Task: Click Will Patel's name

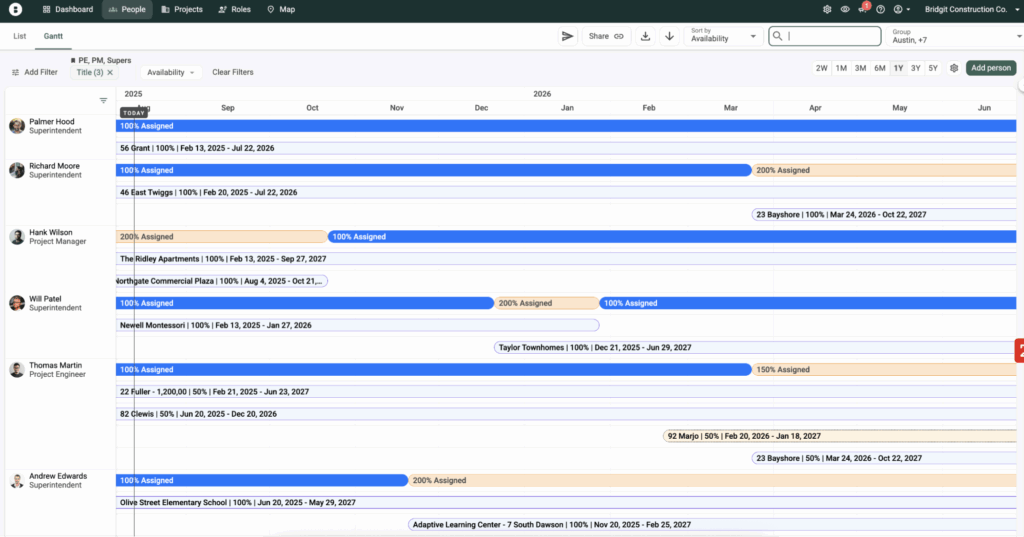Action: pos(45,299)
